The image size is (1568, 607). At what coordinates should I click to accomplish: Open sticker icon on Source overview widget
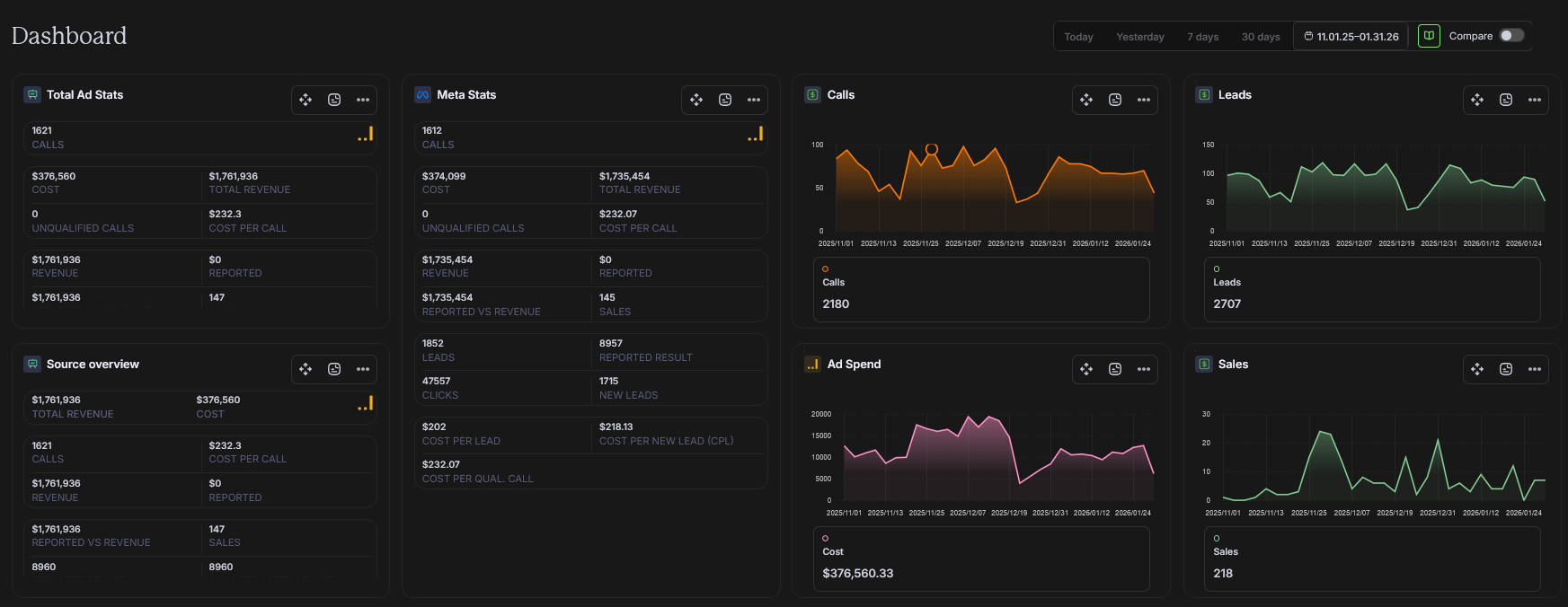(334, 369)
